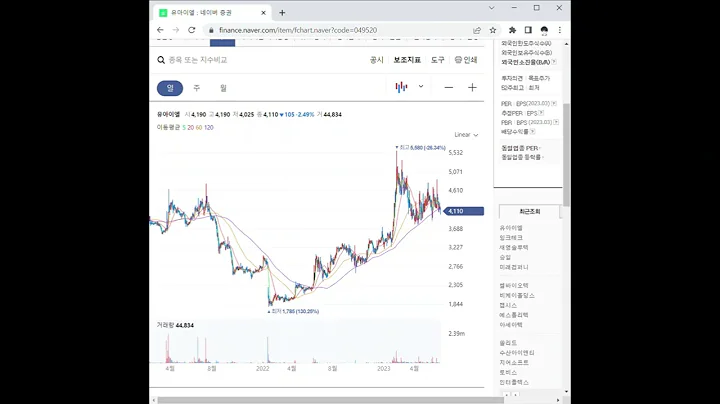Open Chrome's three-dot menu
The image size is (720, 404).
click(559, 30)
